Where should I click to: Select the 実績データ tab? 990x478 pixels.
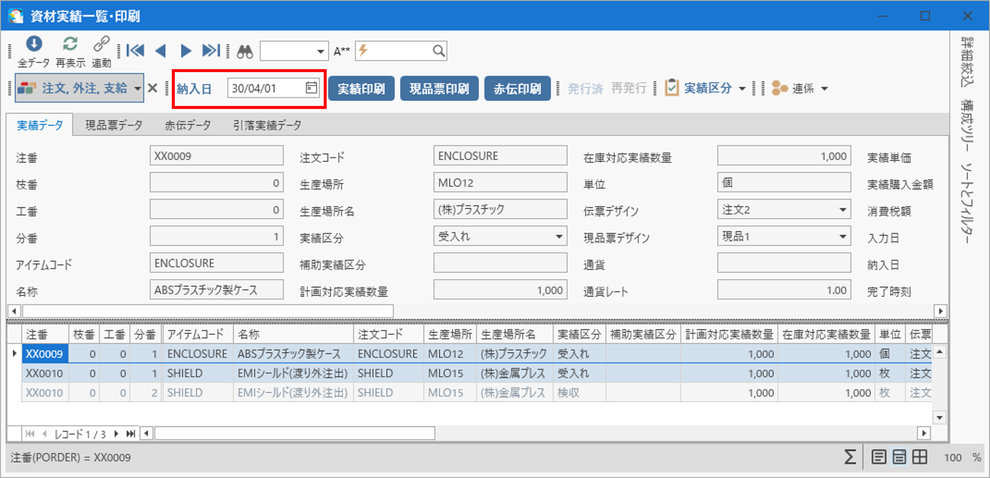[40, 125]
